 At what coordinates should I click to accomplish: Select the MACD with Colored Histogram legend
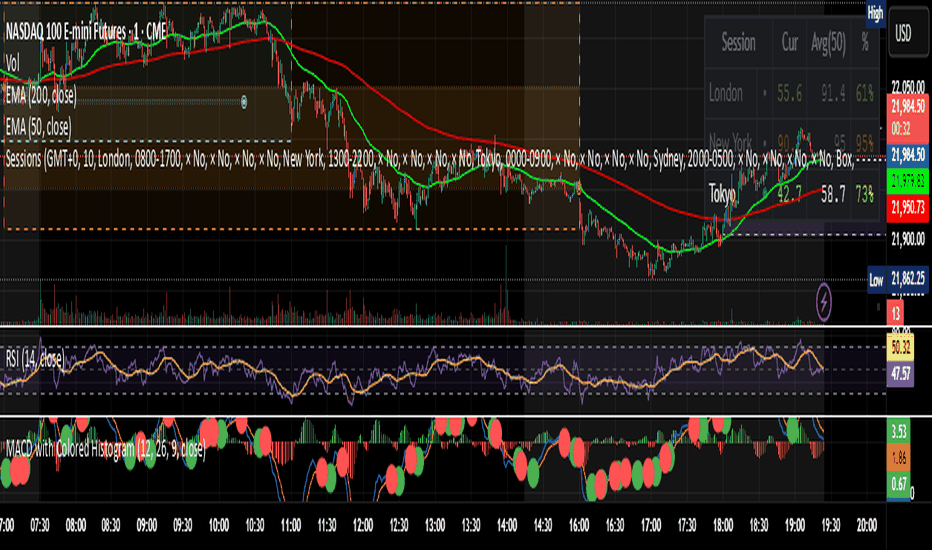[x=105, y=449]
